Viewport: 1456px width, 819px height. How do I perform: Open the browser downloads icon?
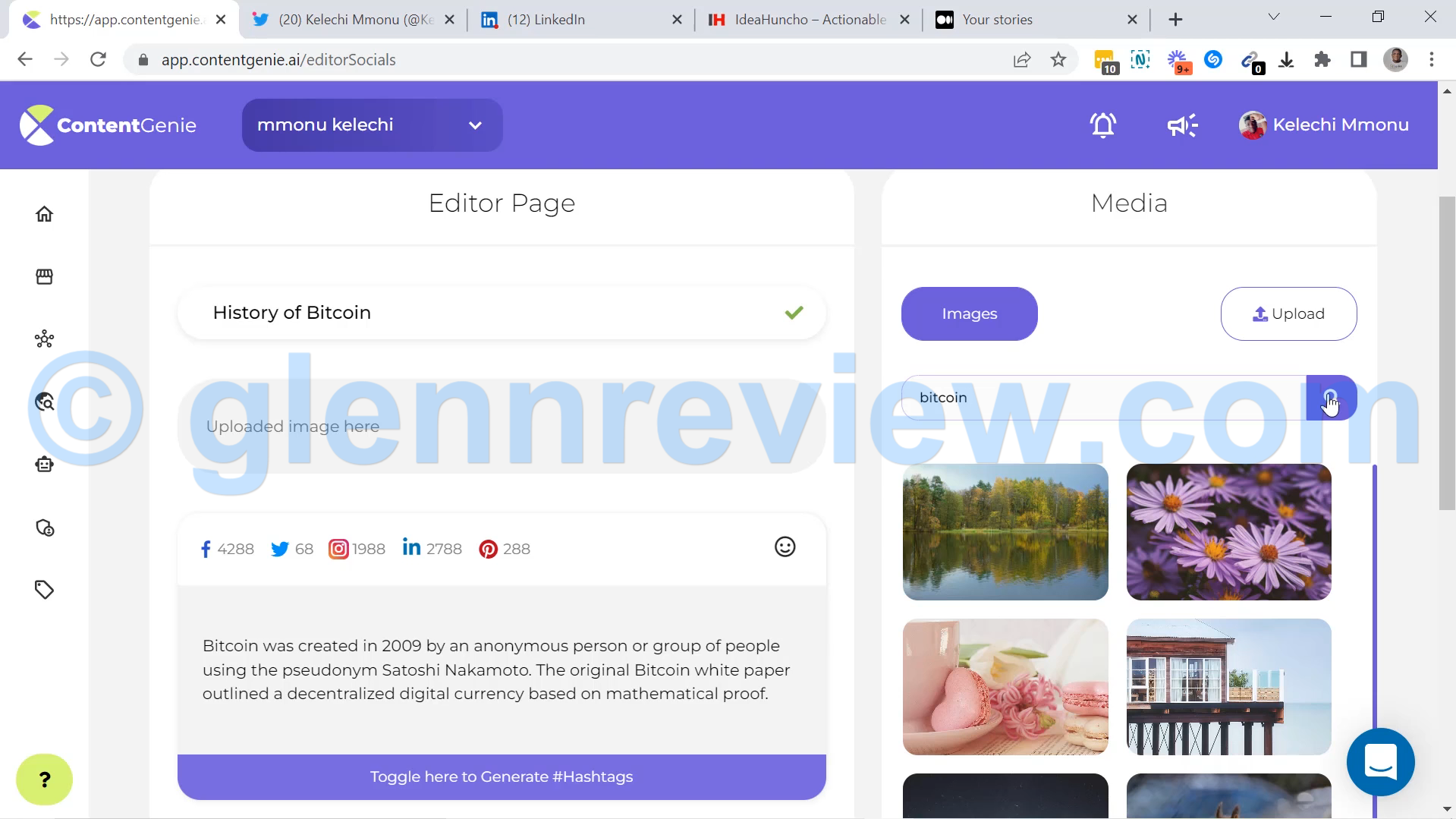(x=1286, y=59)
